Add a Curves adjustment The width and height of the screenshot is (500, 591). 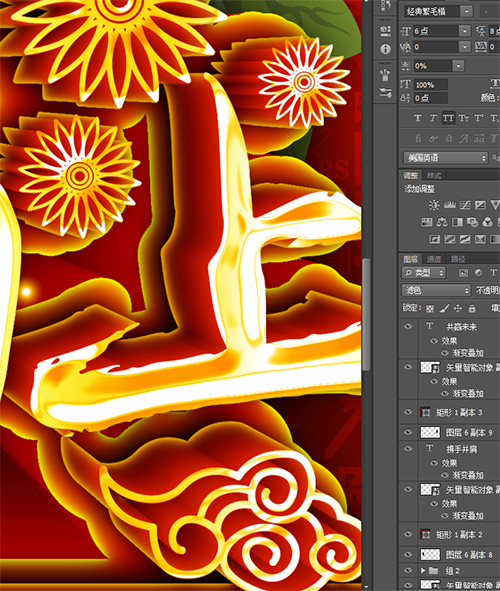tap(465, 205)
